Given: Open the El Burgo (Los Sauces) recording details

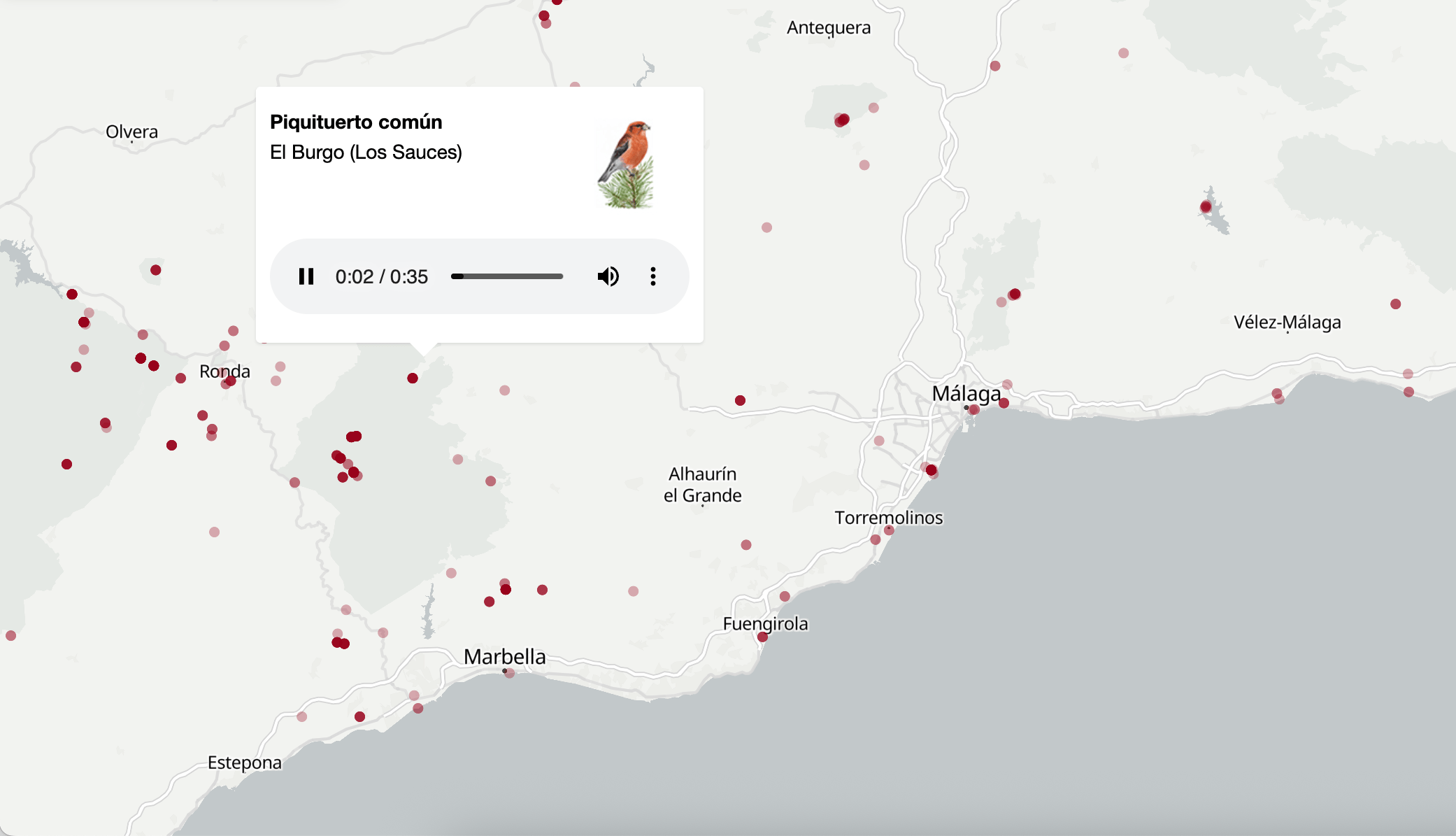Looking at the screenshot, I should coord(366,151).
